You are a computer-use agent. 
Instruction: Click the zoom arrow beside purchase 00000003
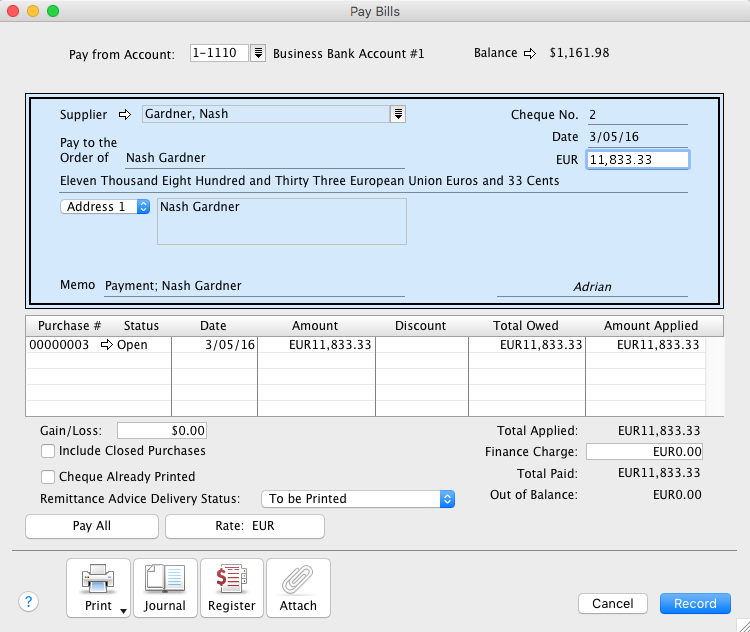click(x=107, y=345)
